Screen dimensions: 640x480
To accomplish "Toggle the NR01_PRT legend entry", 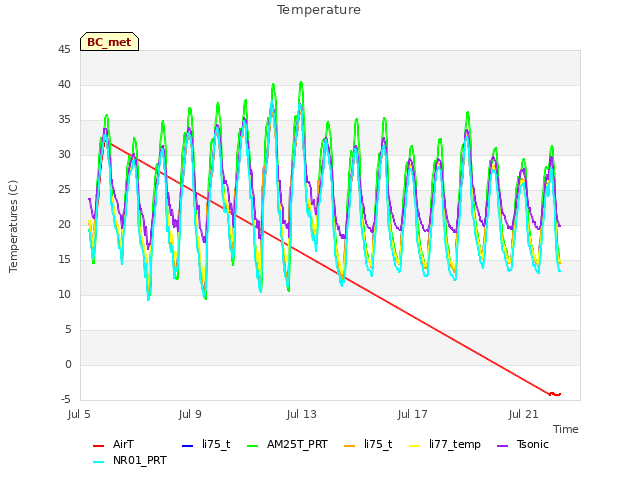I will [130, 460].
